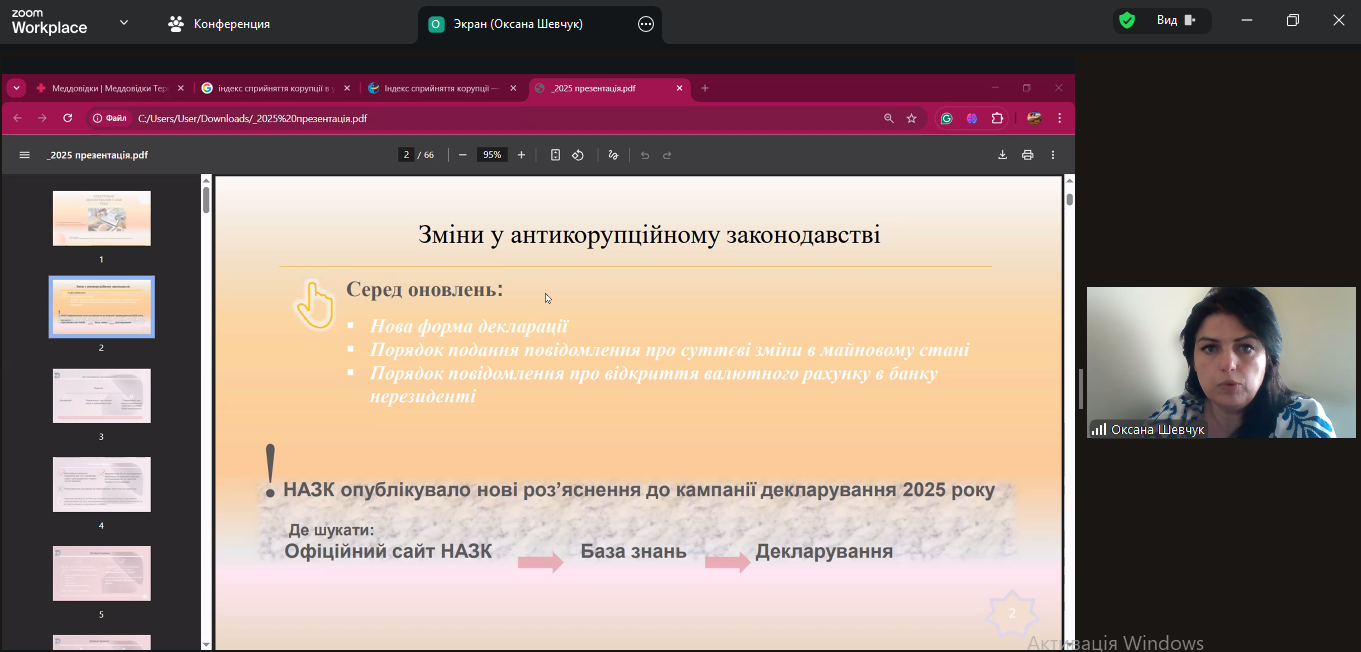Switch to the Конференція tab
Image resolution: width=1361 pixels, height=652 pixels.
pyautogui.click(x=219, y=23)
